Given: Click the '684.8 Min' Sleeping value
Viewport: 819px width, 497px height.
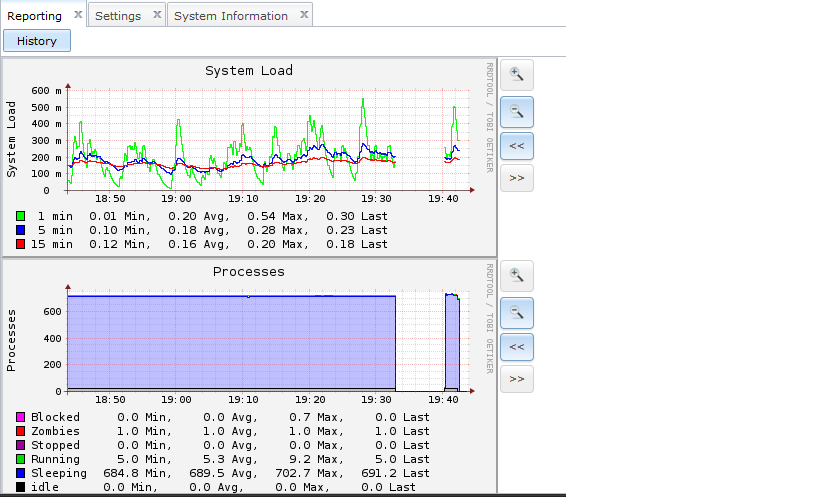Looking at the screenshot, I should [x=138, y=474].
